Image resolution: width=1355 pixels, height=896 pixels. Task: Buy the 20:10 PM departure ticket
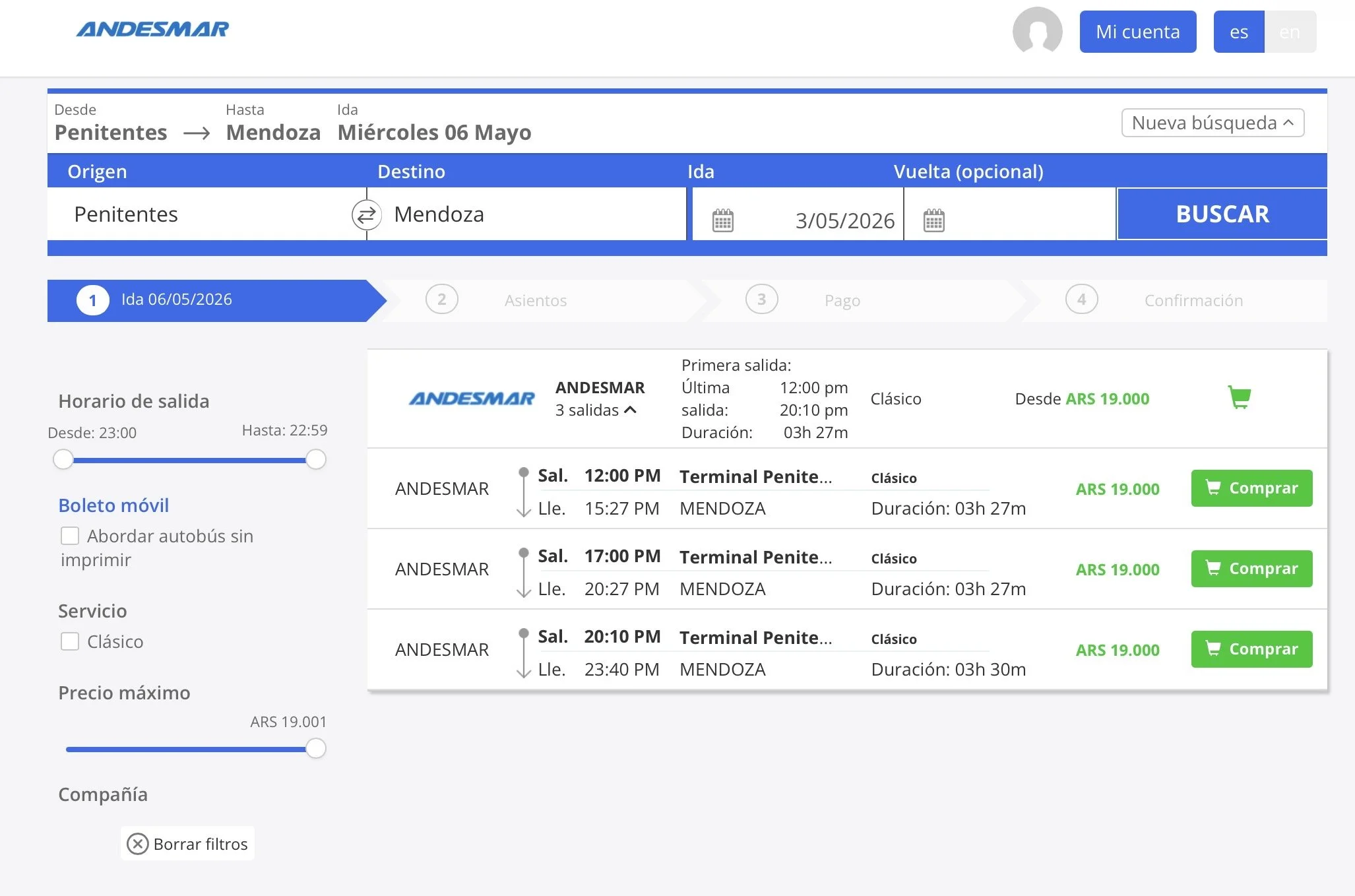(x=1251, y=649)
